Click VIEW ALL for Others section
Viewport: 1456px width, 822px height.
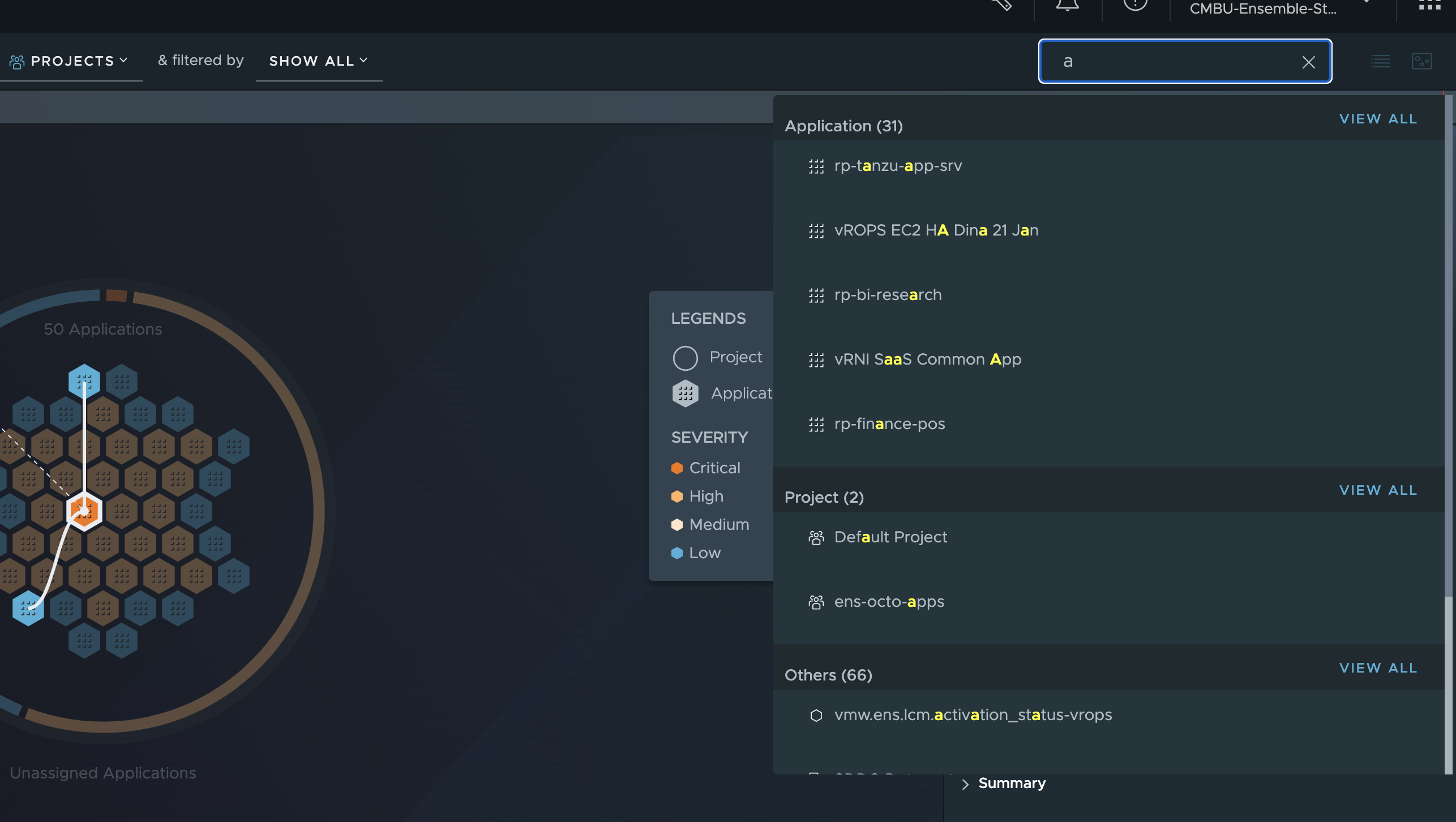(x=1378, y=668)
